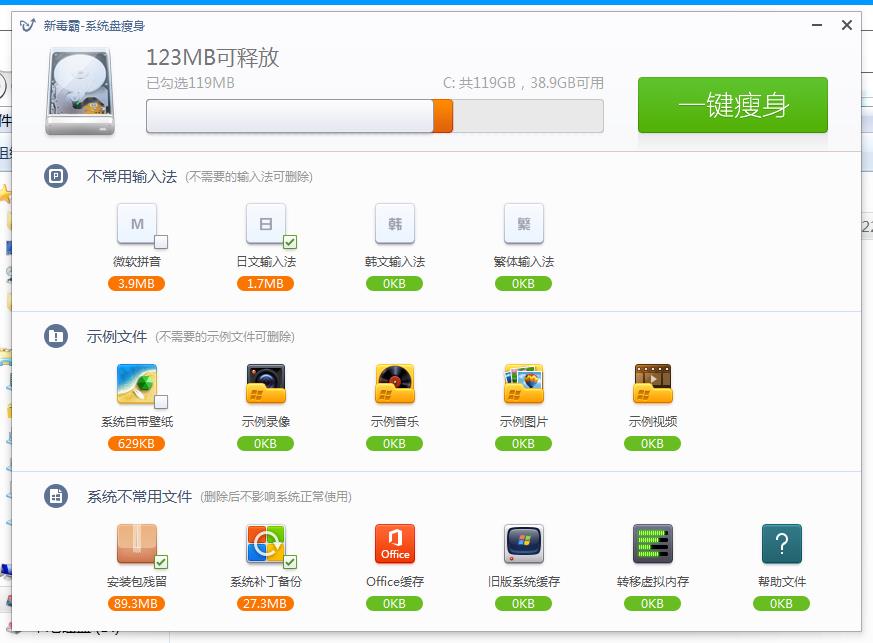Click the 安装包残留 label
Screen dimensions: 873x643
point(137,582)
